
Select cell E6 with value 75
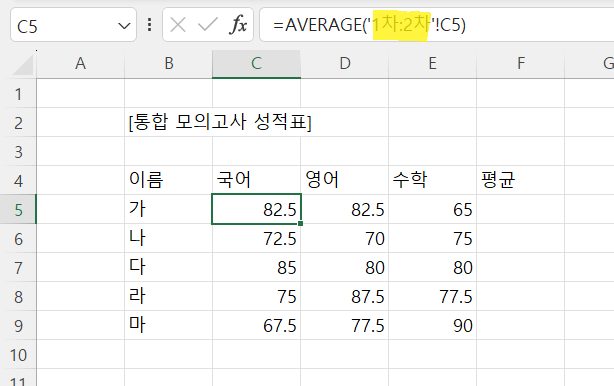tap(432, 238)
